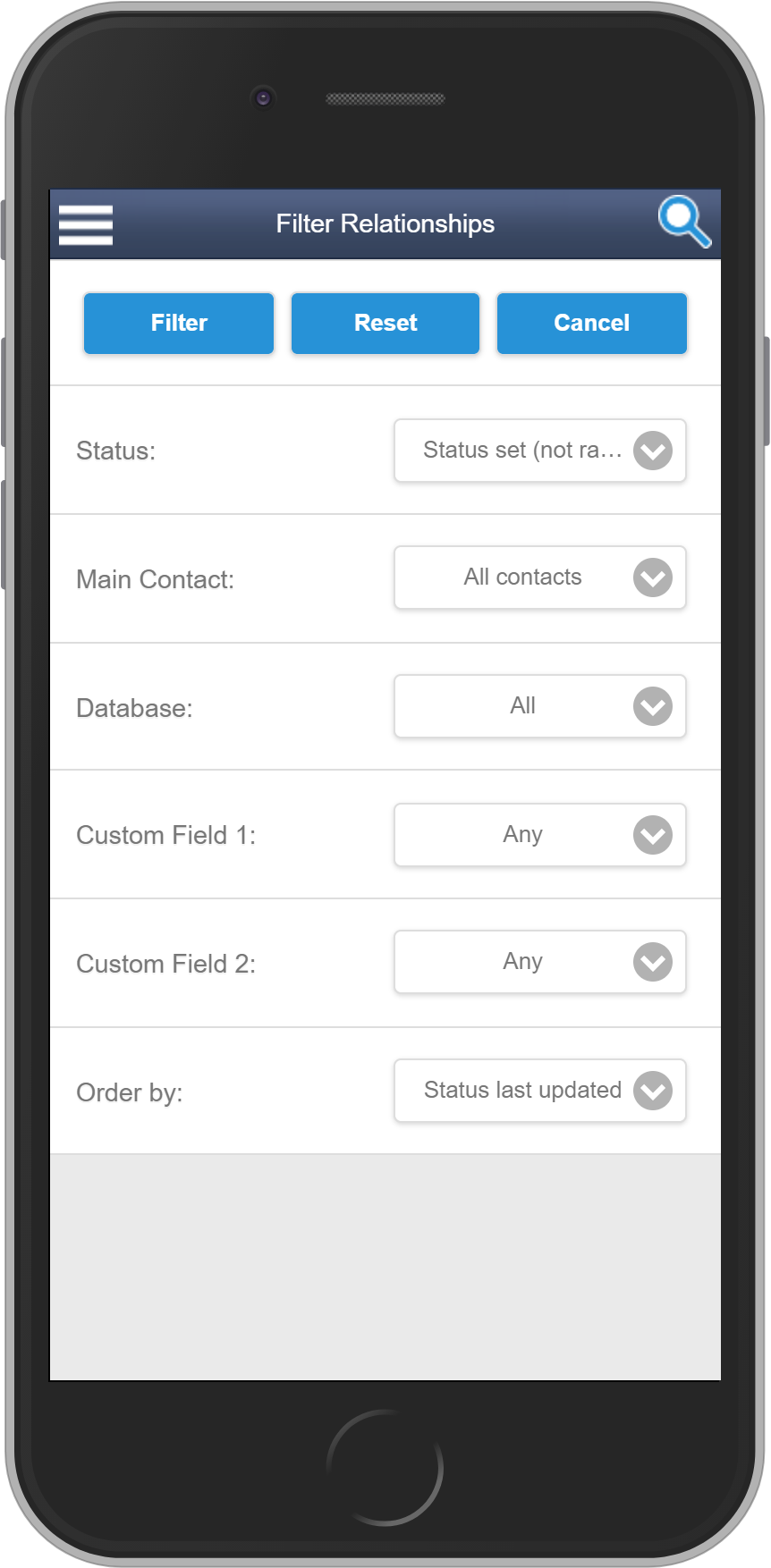Tap the magnifying glass search icon

point(684,222)
